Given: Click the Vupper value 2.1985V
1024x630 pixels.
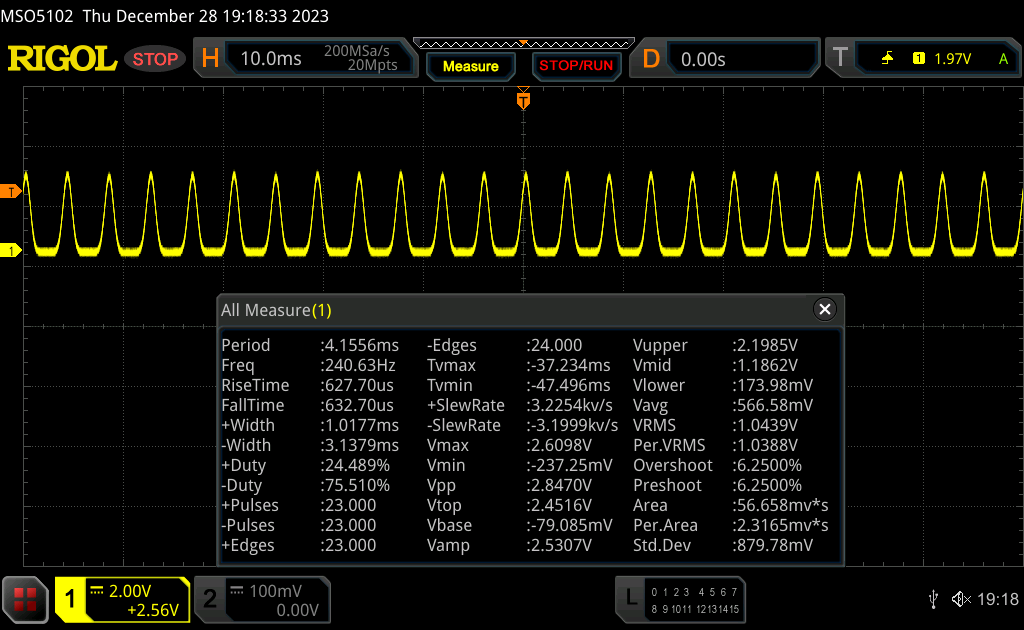Looking at the screenshot, I should tap(765, 345).
